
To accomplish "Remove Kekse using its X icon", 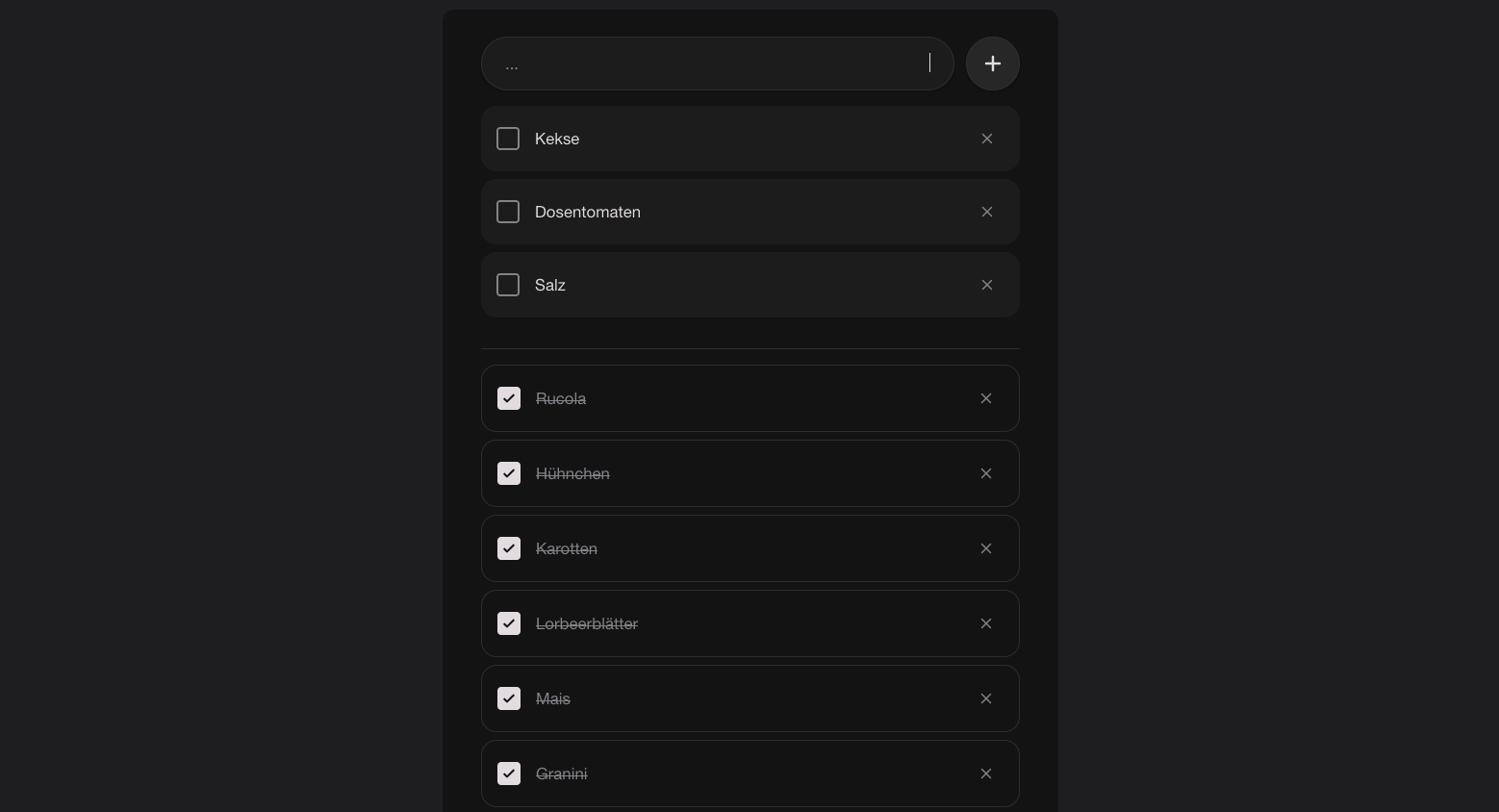I will pyautogui.click(x=987, y=139).
